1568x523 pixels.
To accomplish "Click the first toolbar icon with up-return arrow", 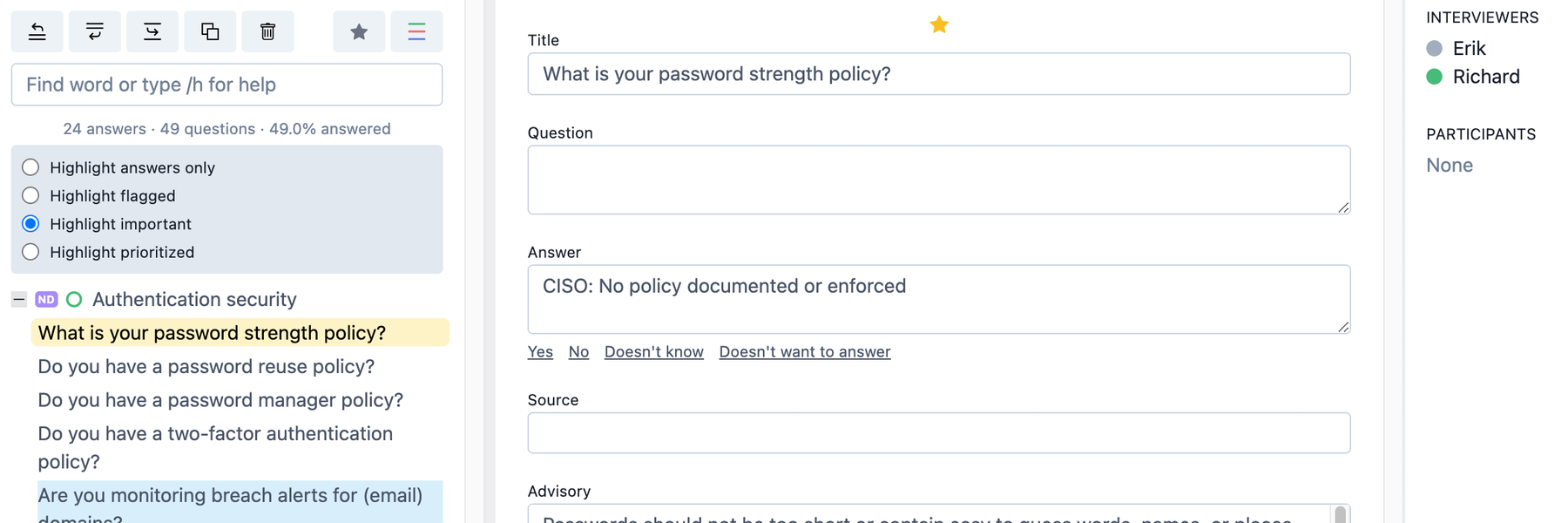I will 37,32.
